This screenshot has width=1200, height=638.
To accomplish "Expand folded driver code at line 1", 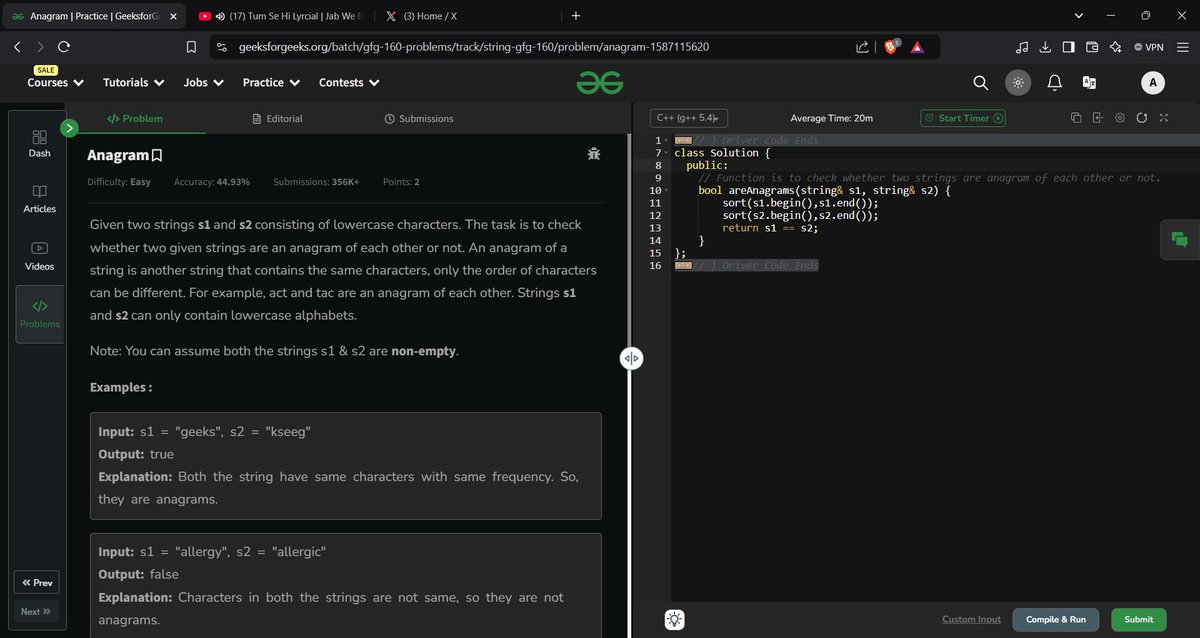I will coord(665,140).
